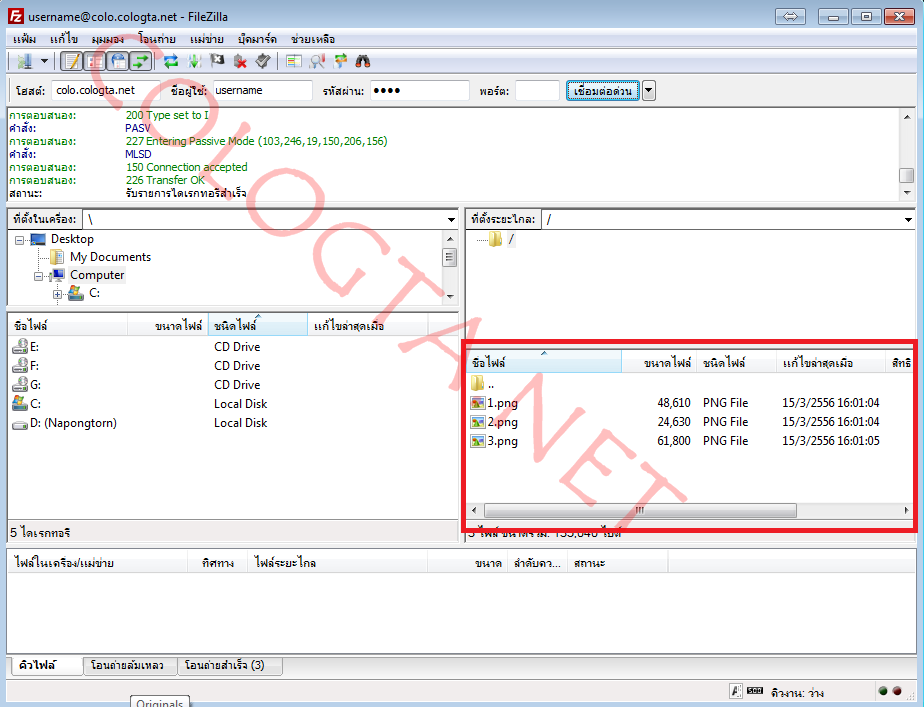Screen dimensions: 924x707
Task: Click the reconnect to server icon
Action: click(x=262, y=61)
